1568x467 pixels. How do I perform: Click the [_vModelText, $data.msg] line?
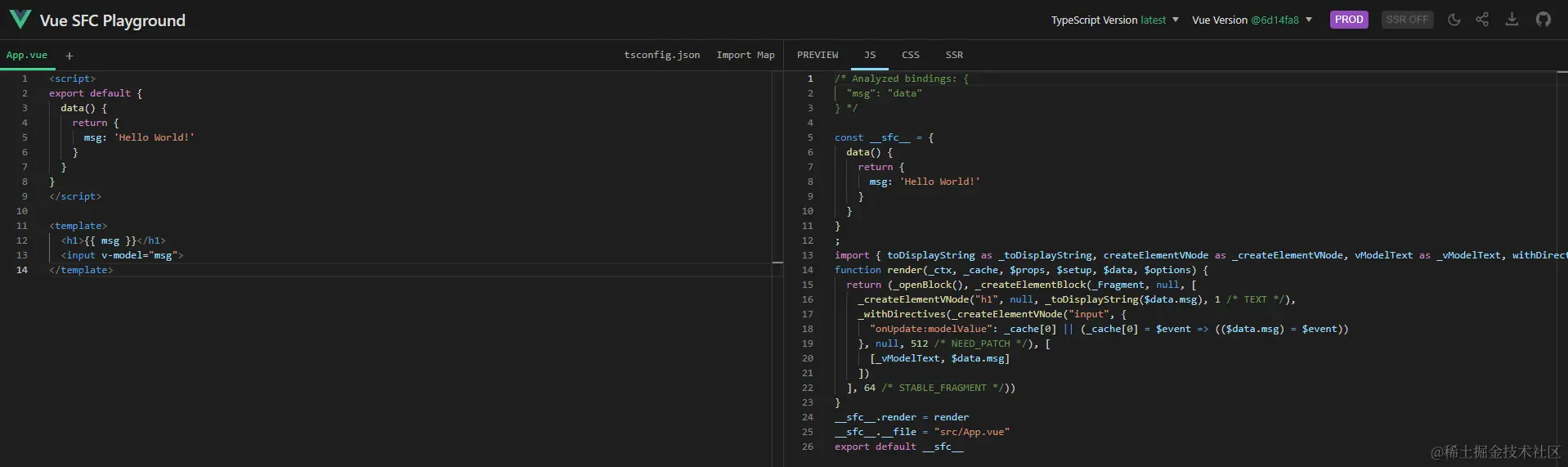[x=940, y=358]
